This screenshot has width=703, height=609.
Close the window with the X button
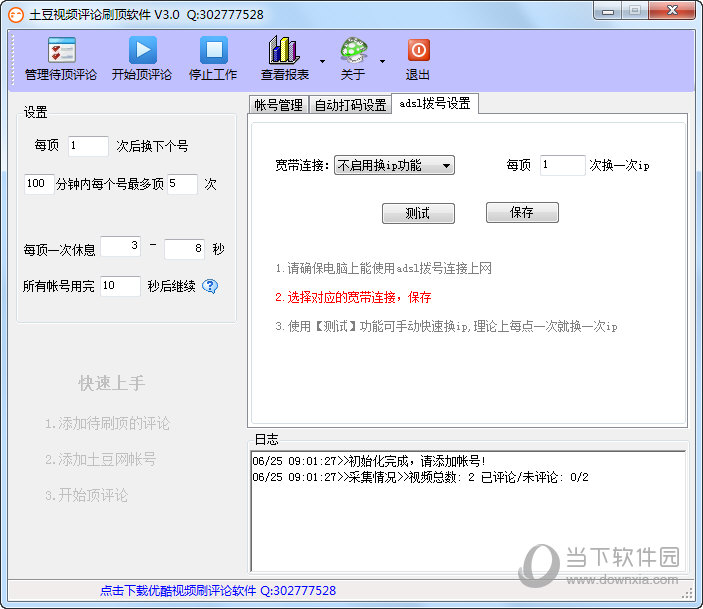[672, 10]
